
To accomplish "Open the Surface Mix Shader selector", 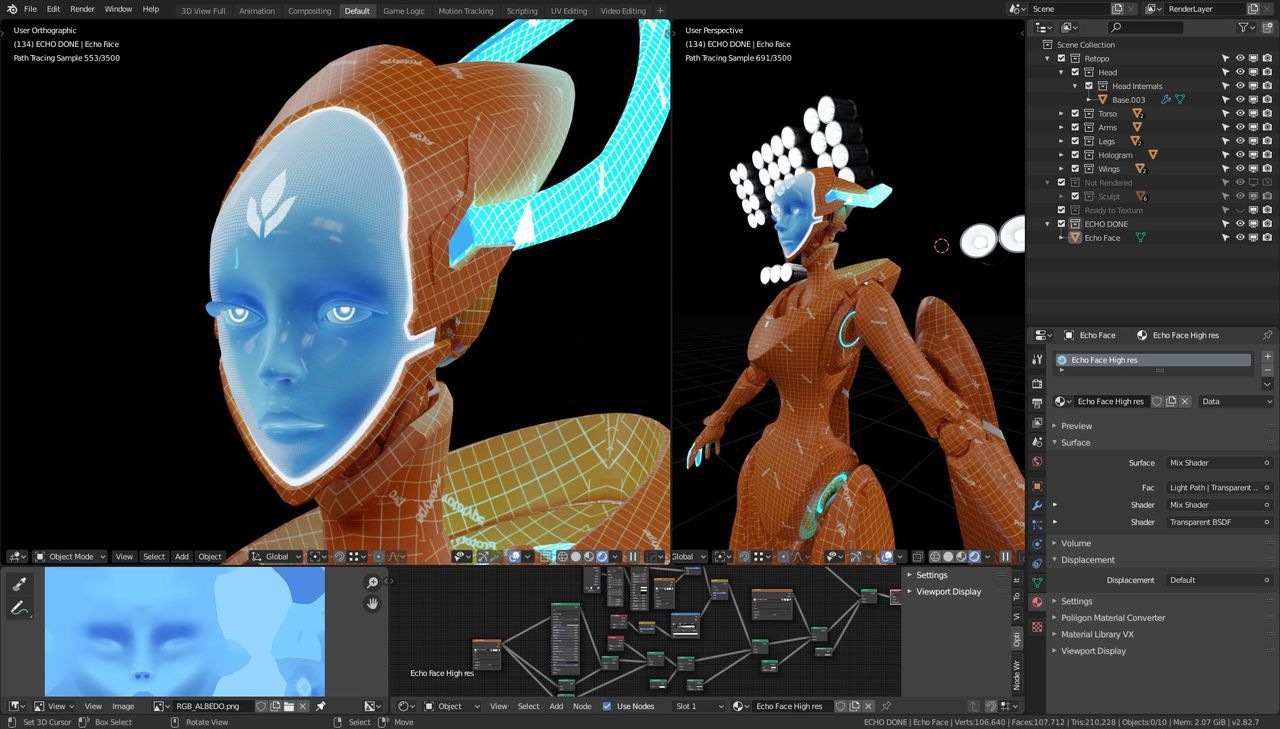I will click(1219, 463).
